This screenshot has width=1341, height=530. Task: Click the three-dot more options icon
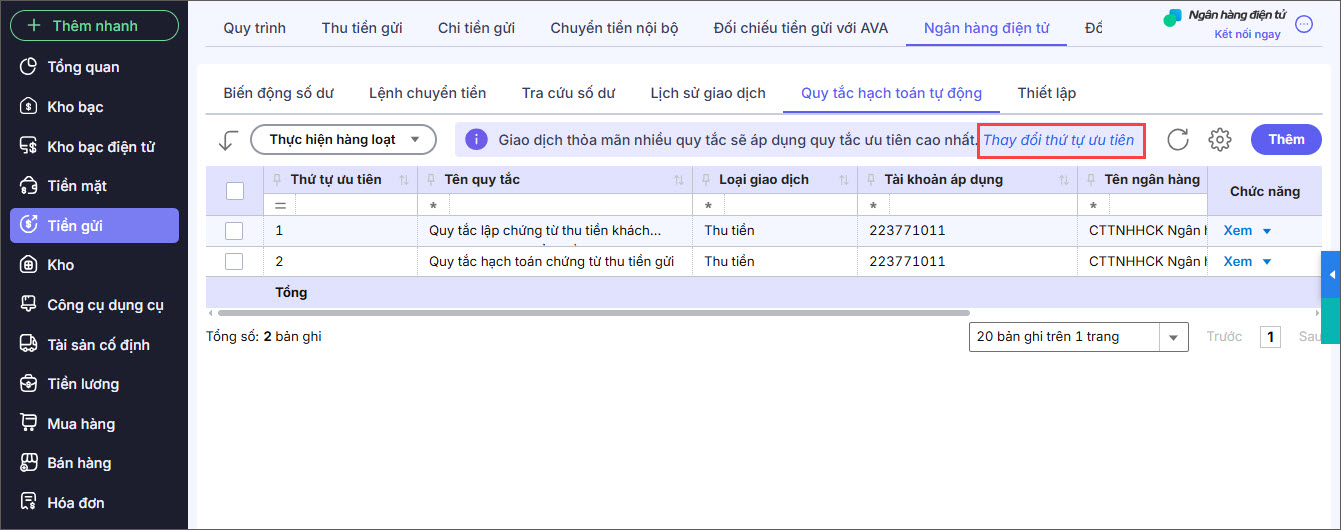pos(1304,24)
